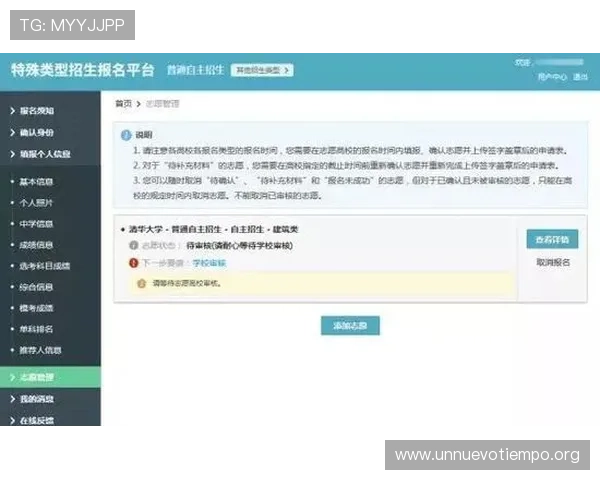600x480 pixels.
Task: Open 在线反馈 in the sidebar
Action: (50, 420)
